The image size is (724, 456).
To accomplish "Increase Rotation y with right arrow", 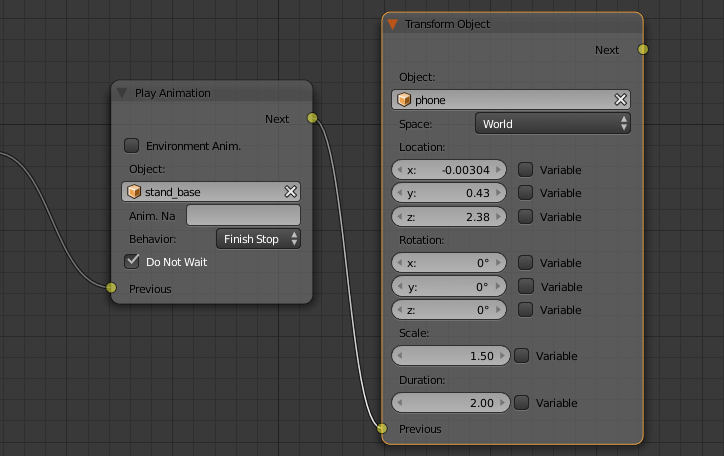I will coord(499,286).
